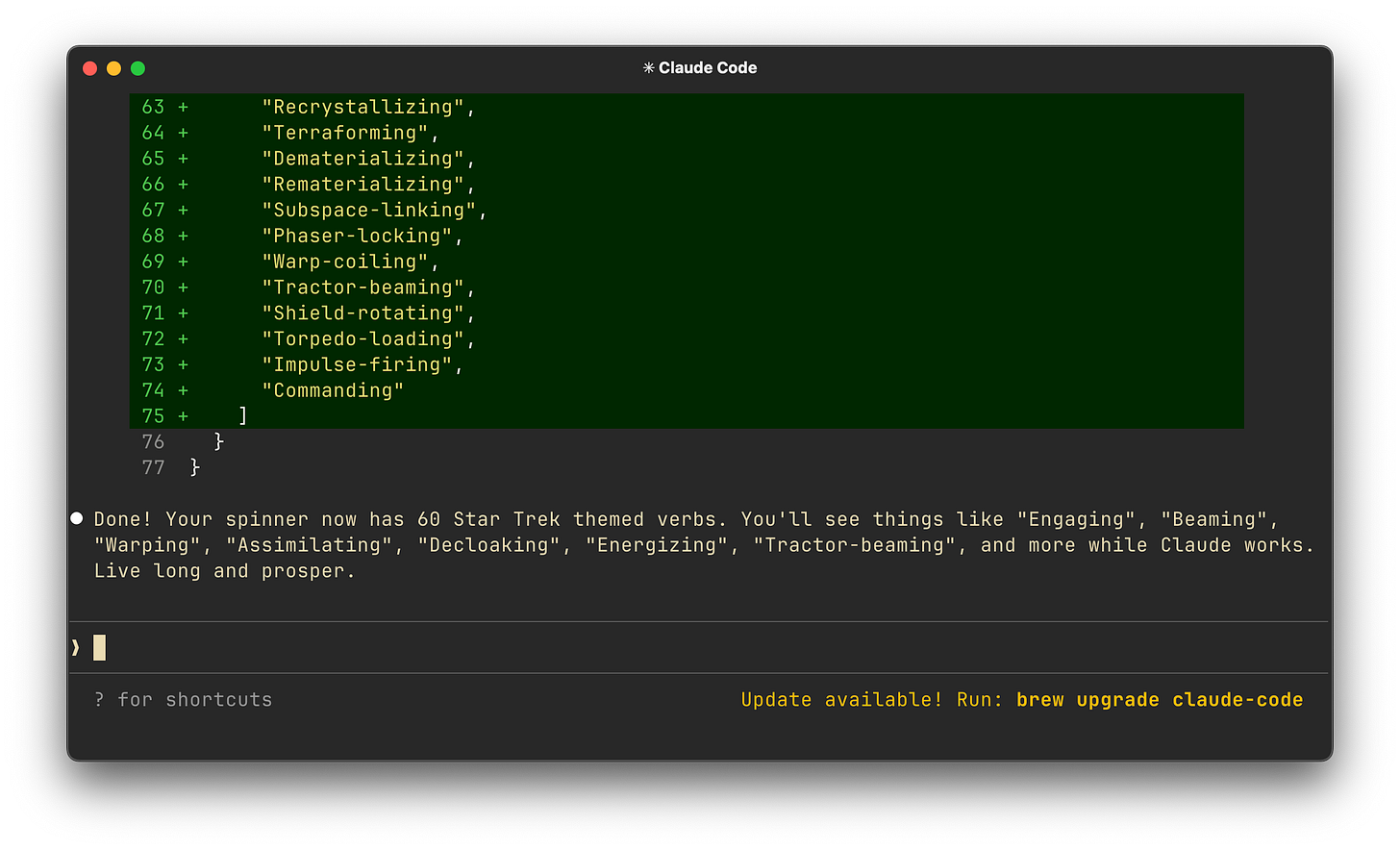Expand line number 63 in the diff

(153, 107)
